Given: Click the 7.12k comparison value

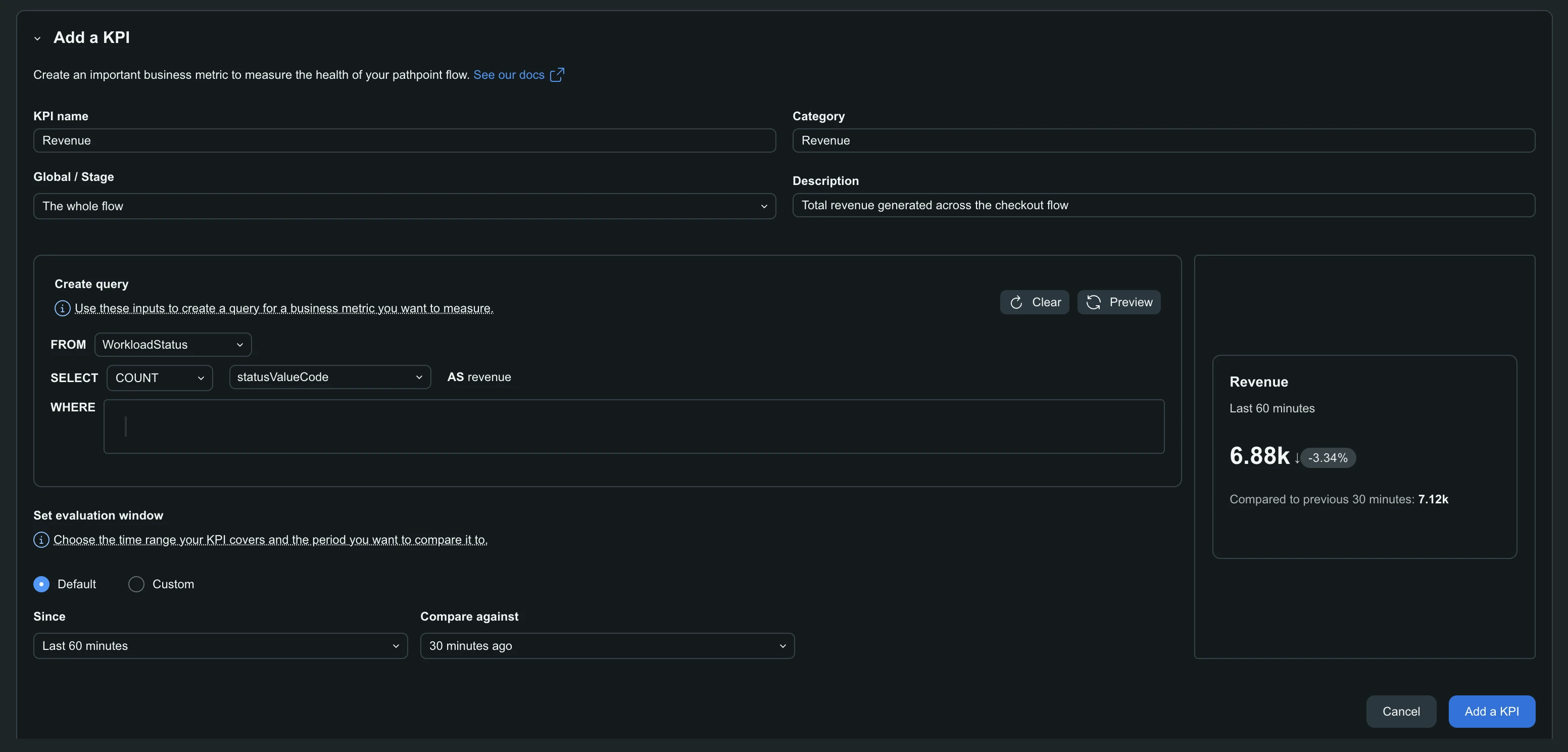Looking at the screenshot, I should 1433,499.
